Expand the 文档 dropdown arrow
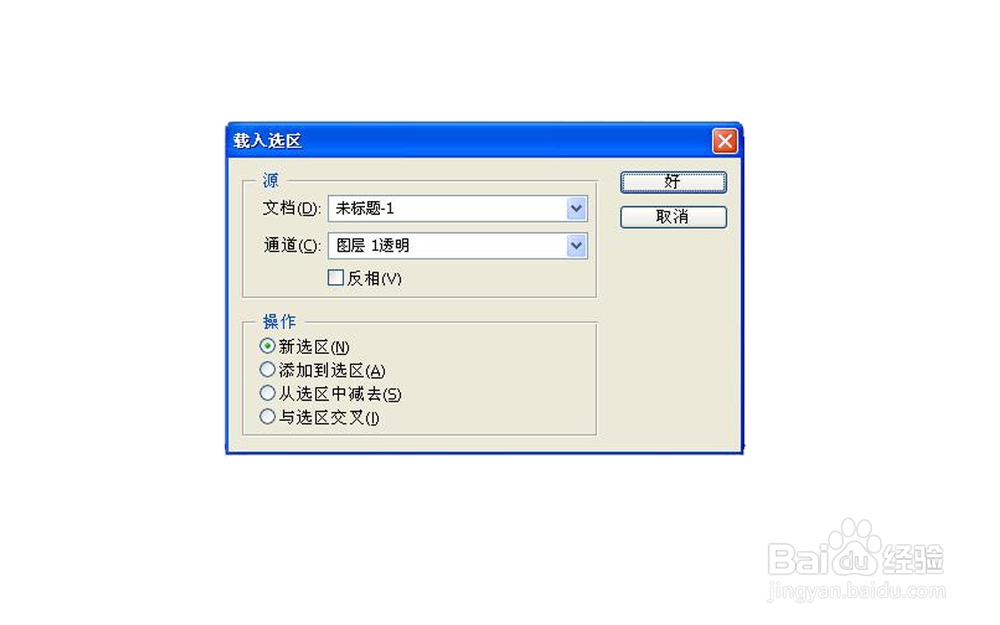The image size is (1000, 625). (576, 209)
